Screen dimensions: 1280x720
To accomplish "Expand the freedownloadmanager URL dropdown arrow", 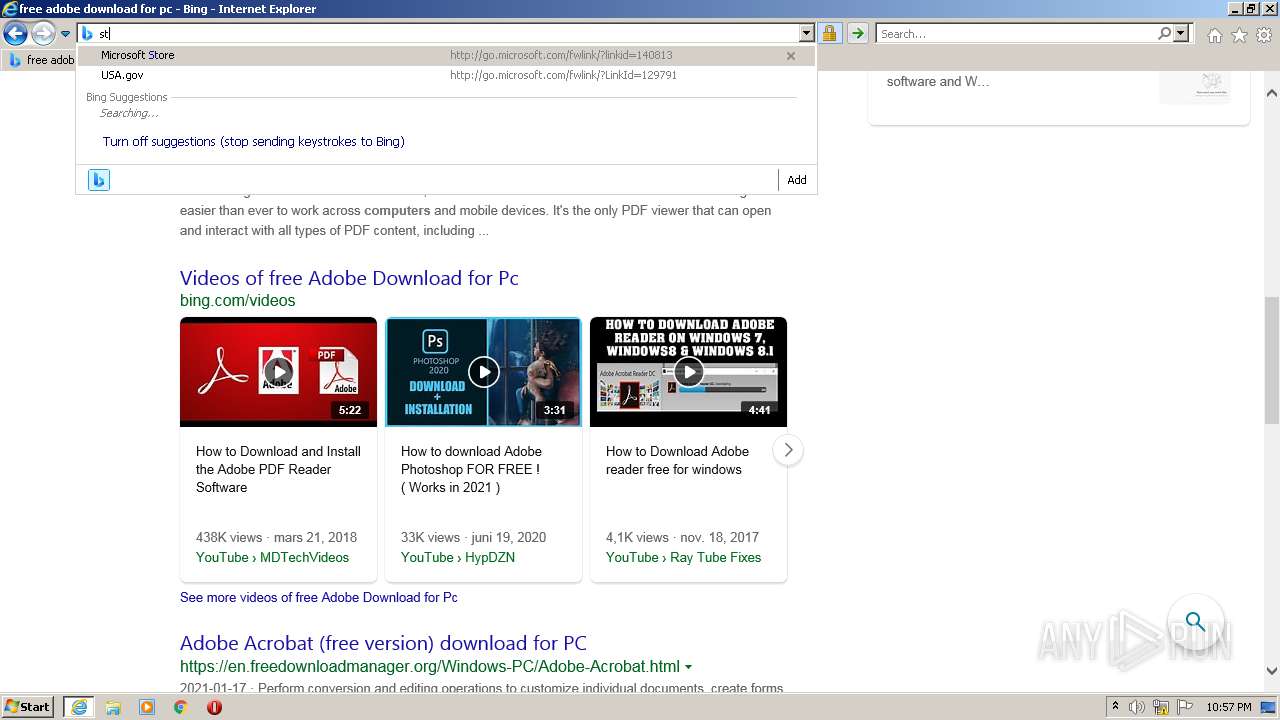I will (688, 667).
